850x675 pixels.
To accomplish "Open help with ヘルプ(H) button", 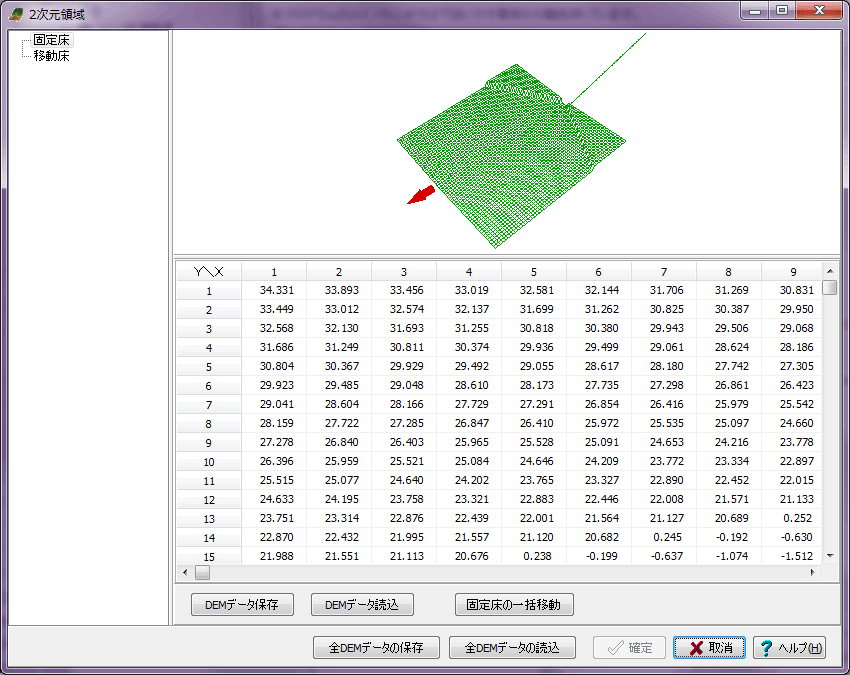I will coord(790,647).
